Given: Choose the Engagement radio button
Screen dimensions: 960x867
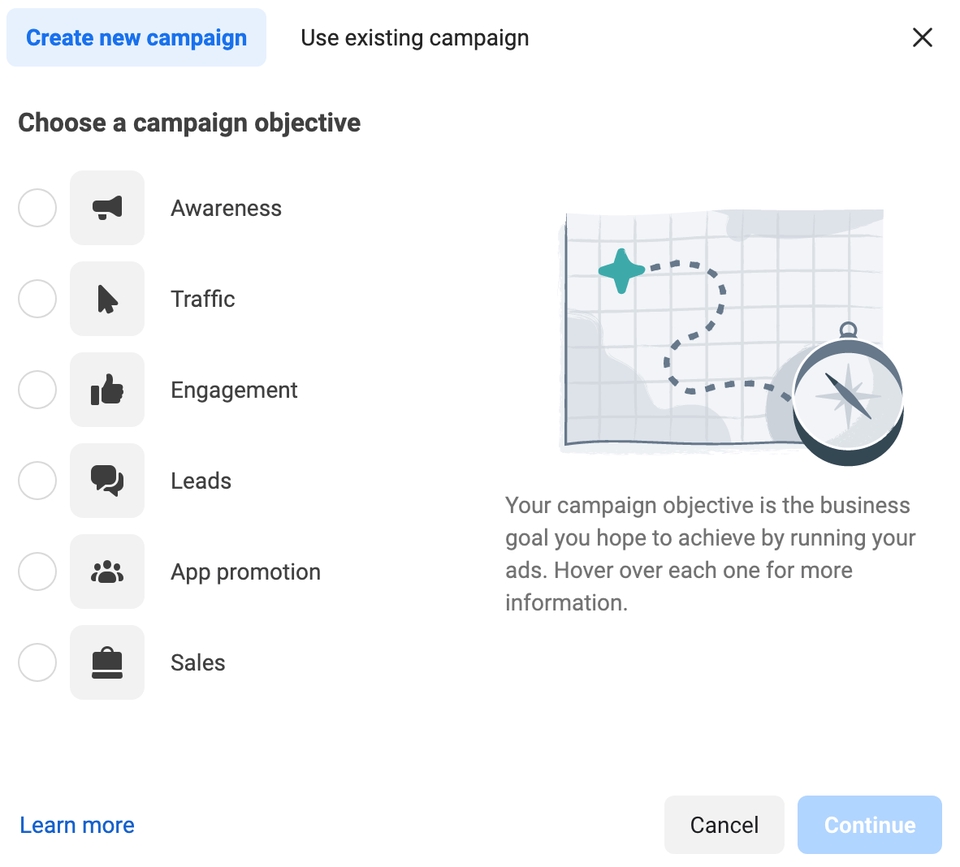Looking at the screenshot, I should pos(37,389).
